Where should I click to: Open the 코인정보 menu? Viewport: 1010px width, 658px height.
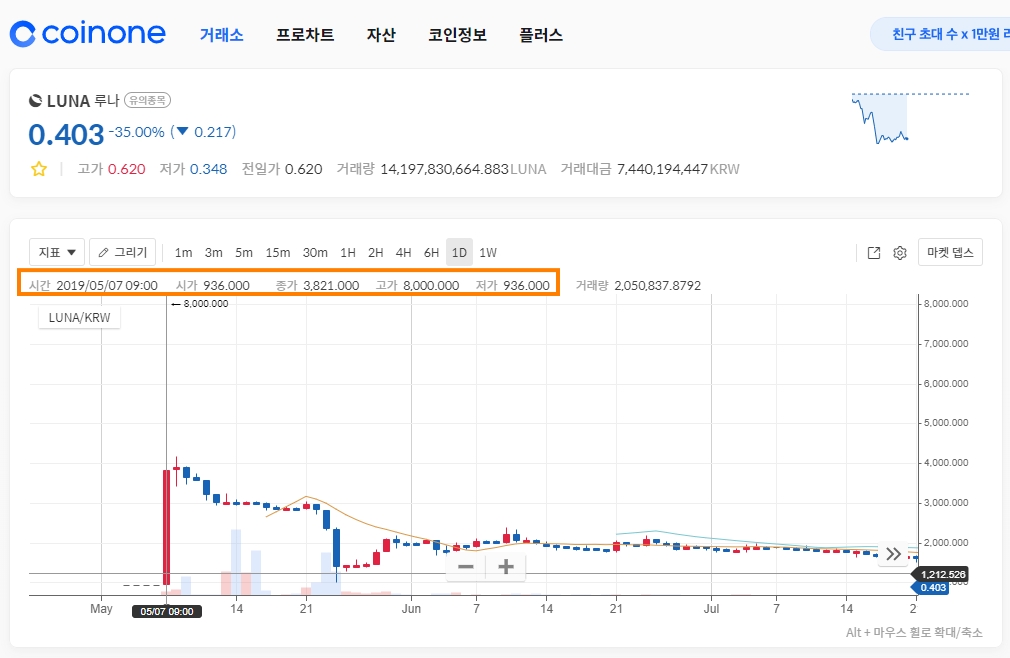click(457, 35)
